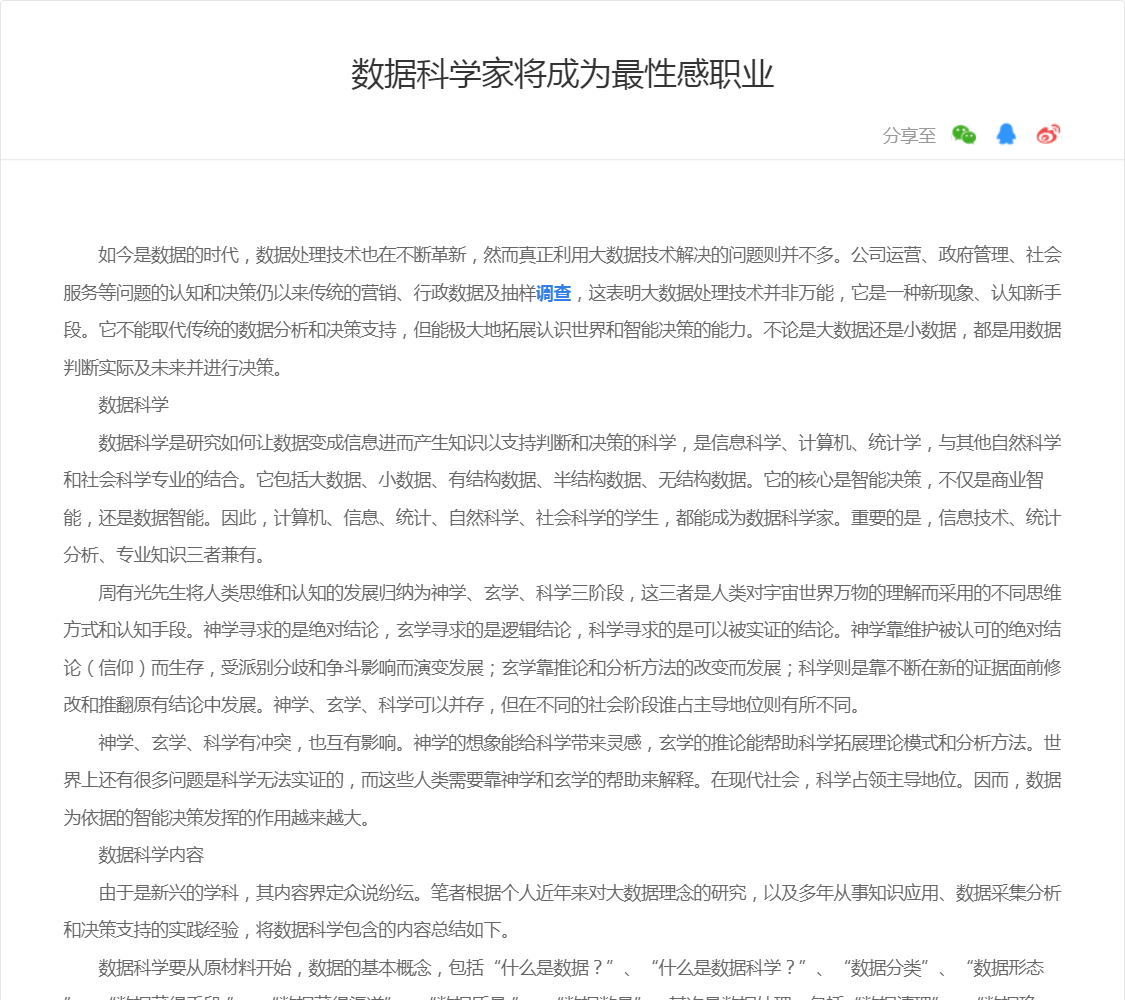Image resolution: width=1125 pixels, height=1000 pixels.
Task: Share the article via the QQ penguin icon
Action: click(x=1006, y=134)
